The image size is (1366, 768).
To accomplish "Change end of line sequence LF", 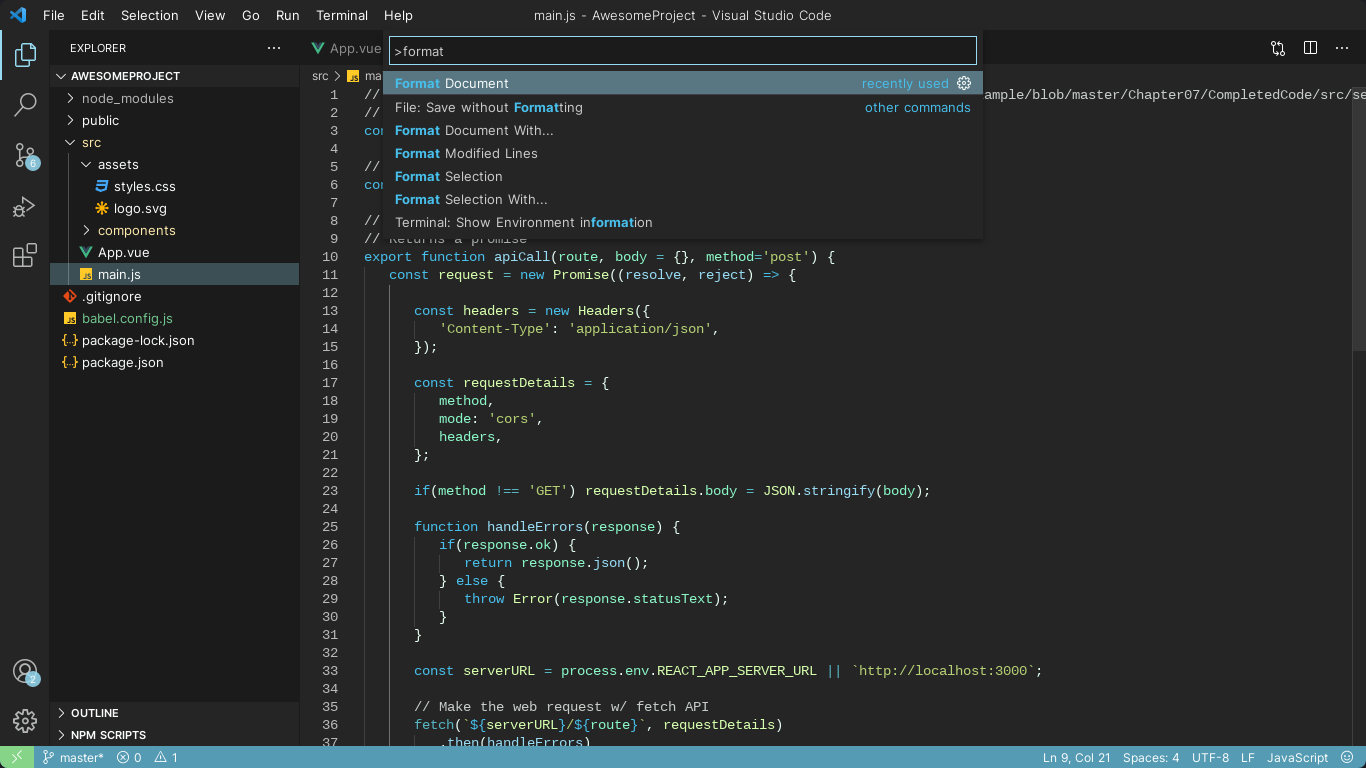I will coord(1248,757).
